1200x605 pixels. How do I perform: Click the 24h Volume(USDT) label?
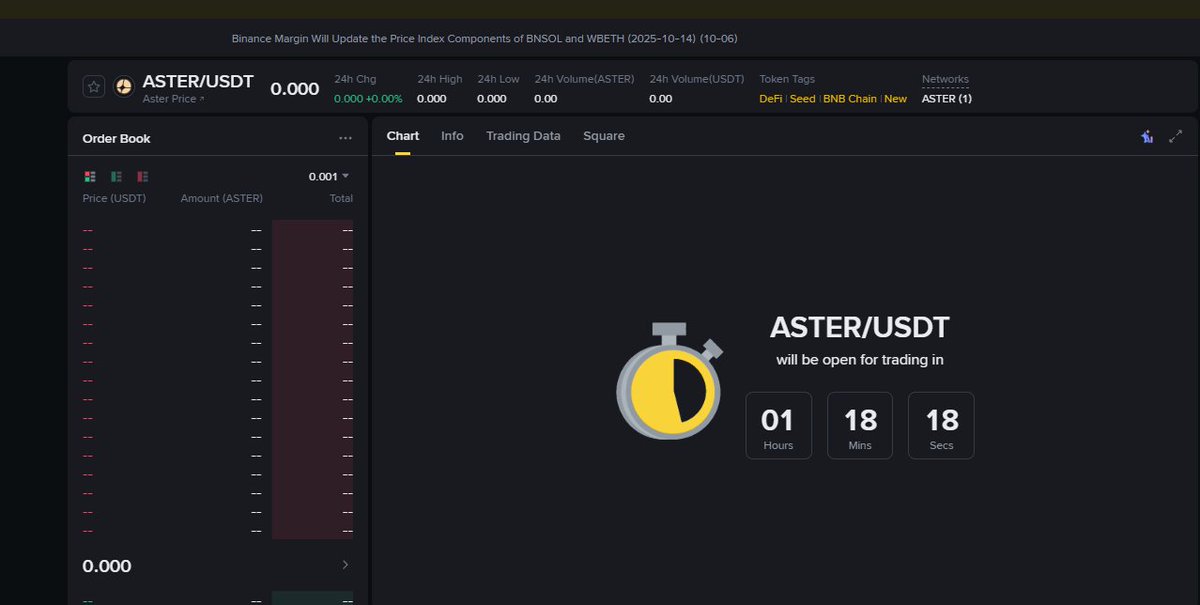(697, 79)
